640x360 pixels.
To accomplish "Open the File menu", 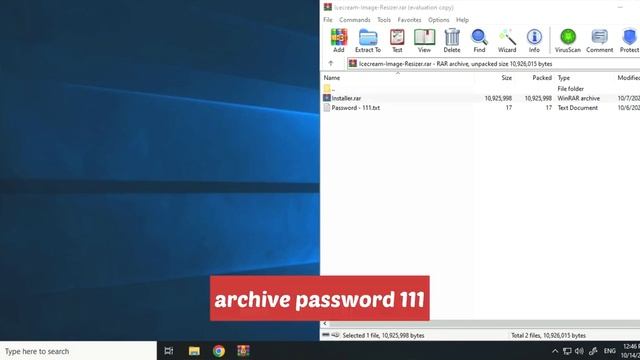I will click(328, 20).
